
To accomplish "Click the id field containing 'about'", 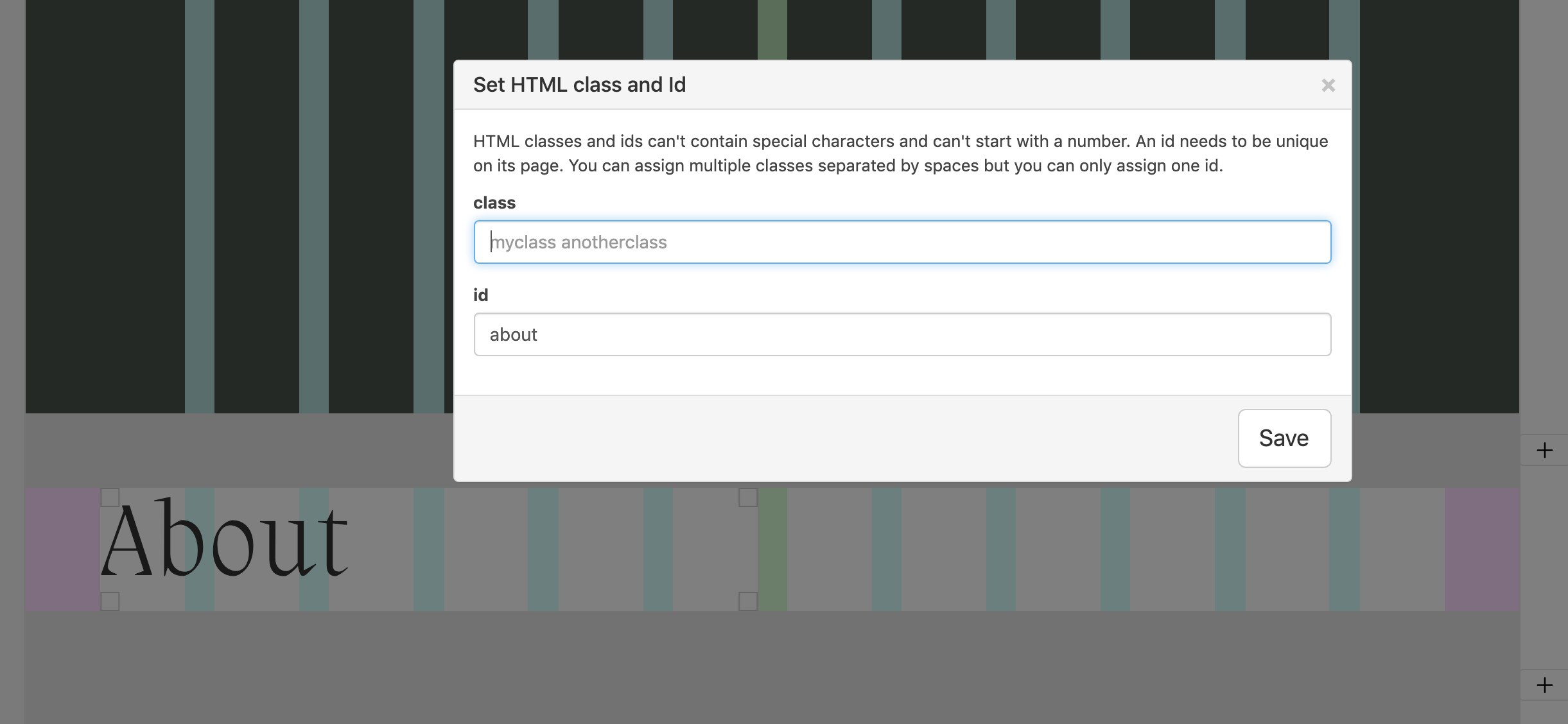I will click(x=902, y=334).
